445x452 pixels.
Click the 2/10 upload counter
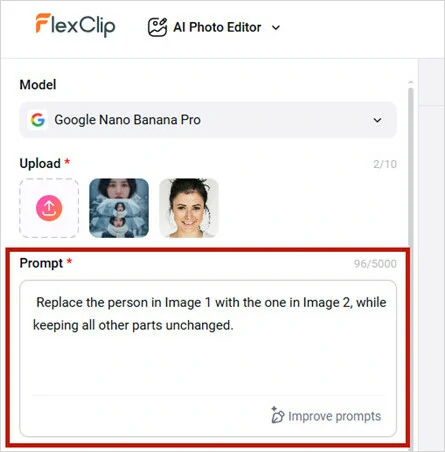coord(385,164)
